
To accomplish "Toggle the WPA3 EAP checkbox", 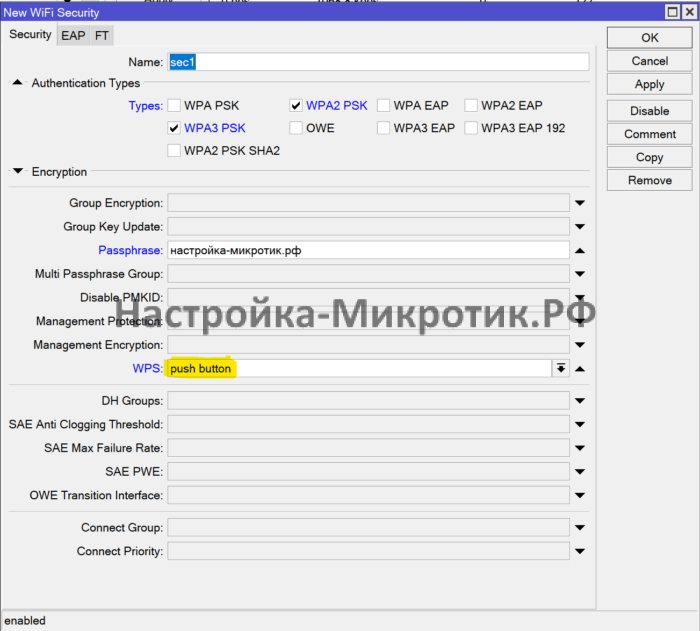I will 383,128.
